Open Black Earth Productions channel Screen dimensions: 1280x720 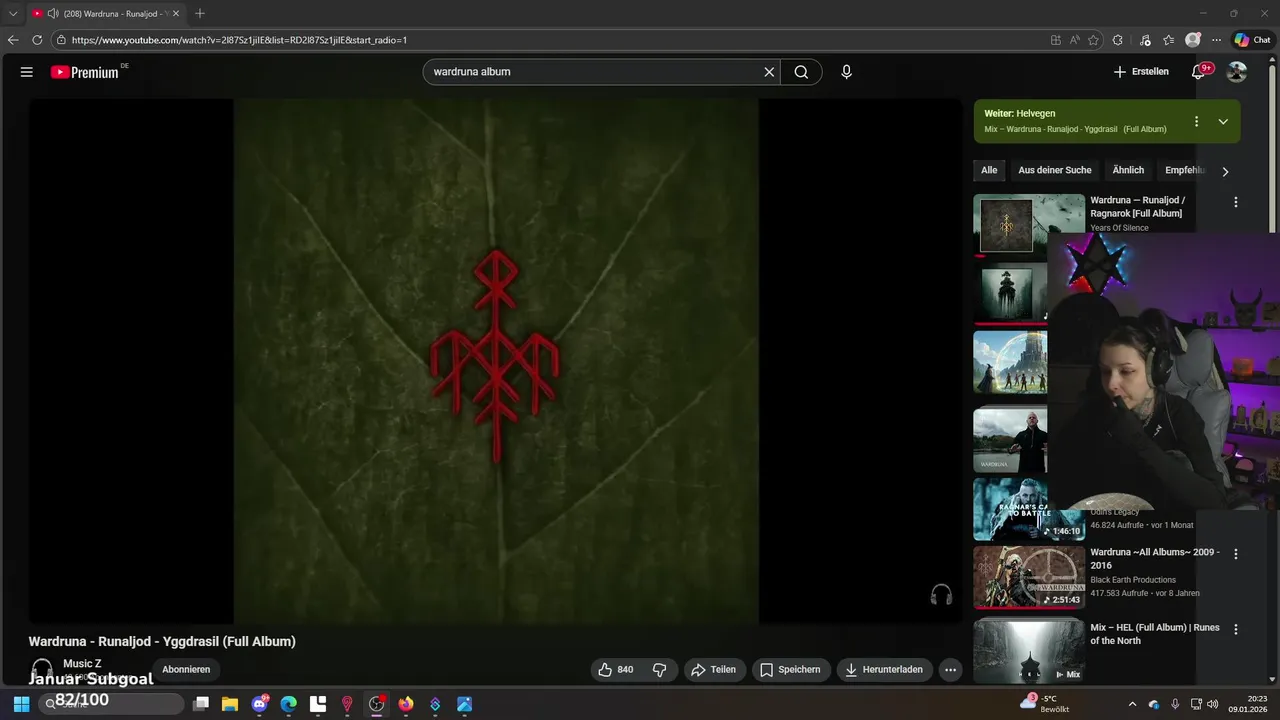click(1133, 580)
